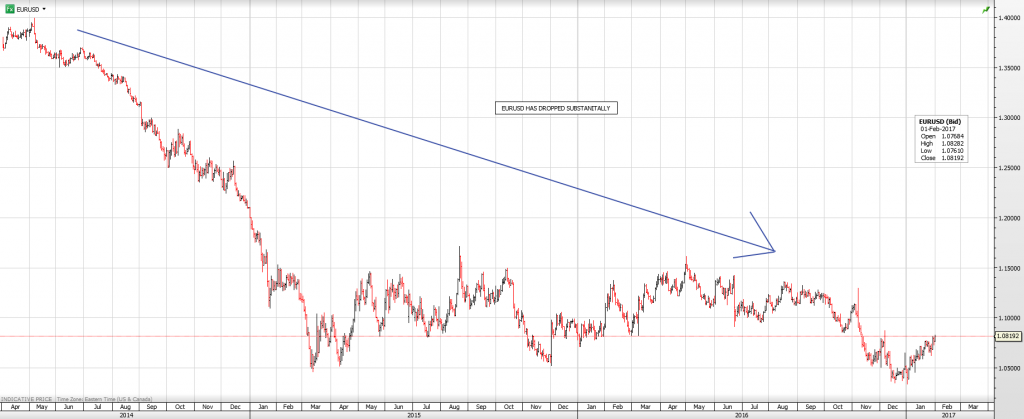1024x419 pixels.
Task: Open the EURUSD symbol dropdown arrow
Action: tap(45, 8)
